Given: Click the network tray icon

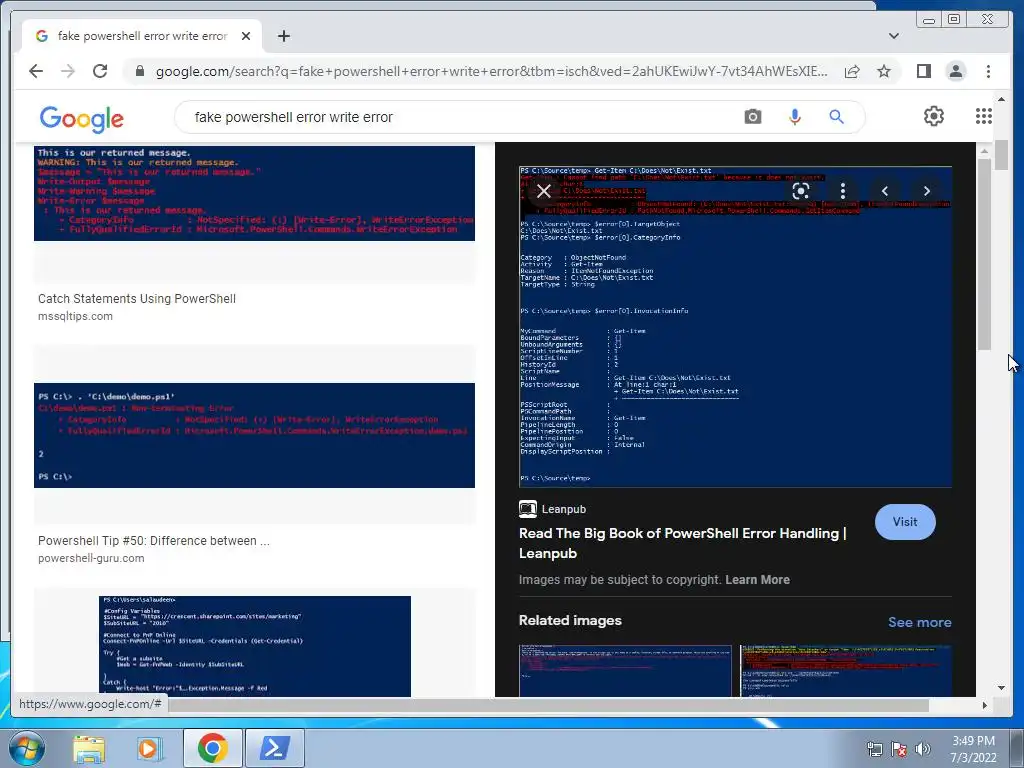Looking at the screenshot, I should coord(874,749).
